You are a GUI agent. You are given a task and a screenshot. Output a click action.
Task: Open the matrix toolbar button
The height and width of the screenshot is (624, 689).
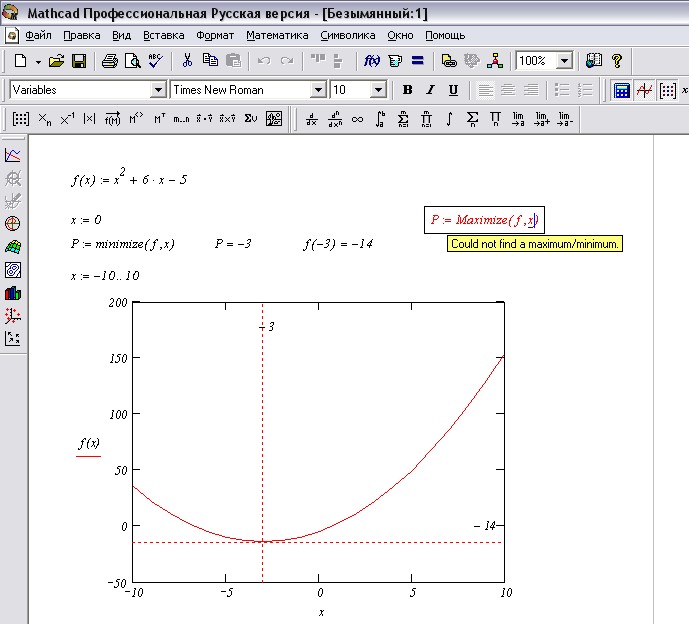point(667,91)
